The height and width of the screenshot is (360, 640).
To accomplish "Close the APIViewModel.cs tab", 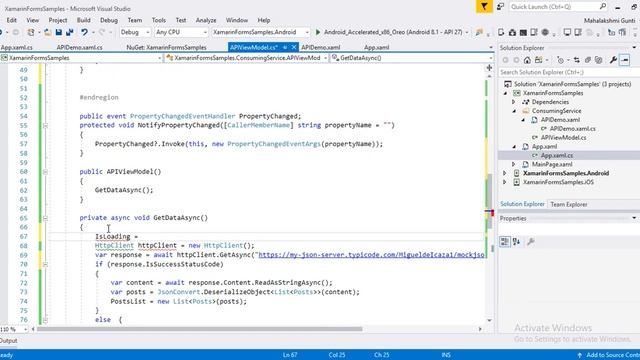I will (x=293, y=47).
